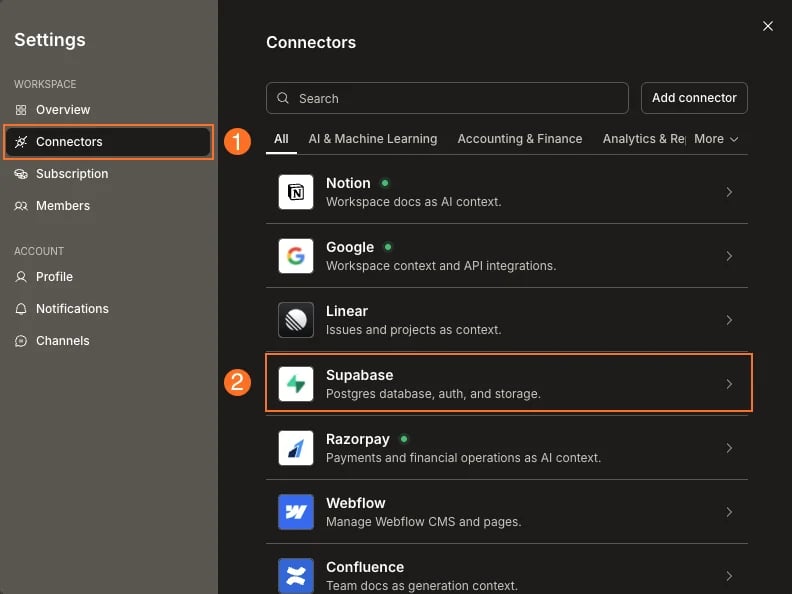Click the Confluence connector title
This screenshot has height=594, width=792.
365,567
